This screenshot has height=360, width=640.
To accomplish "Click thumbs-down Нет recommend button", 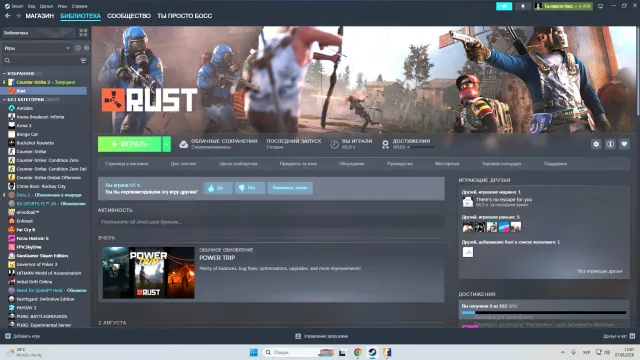I will point(249,188).
